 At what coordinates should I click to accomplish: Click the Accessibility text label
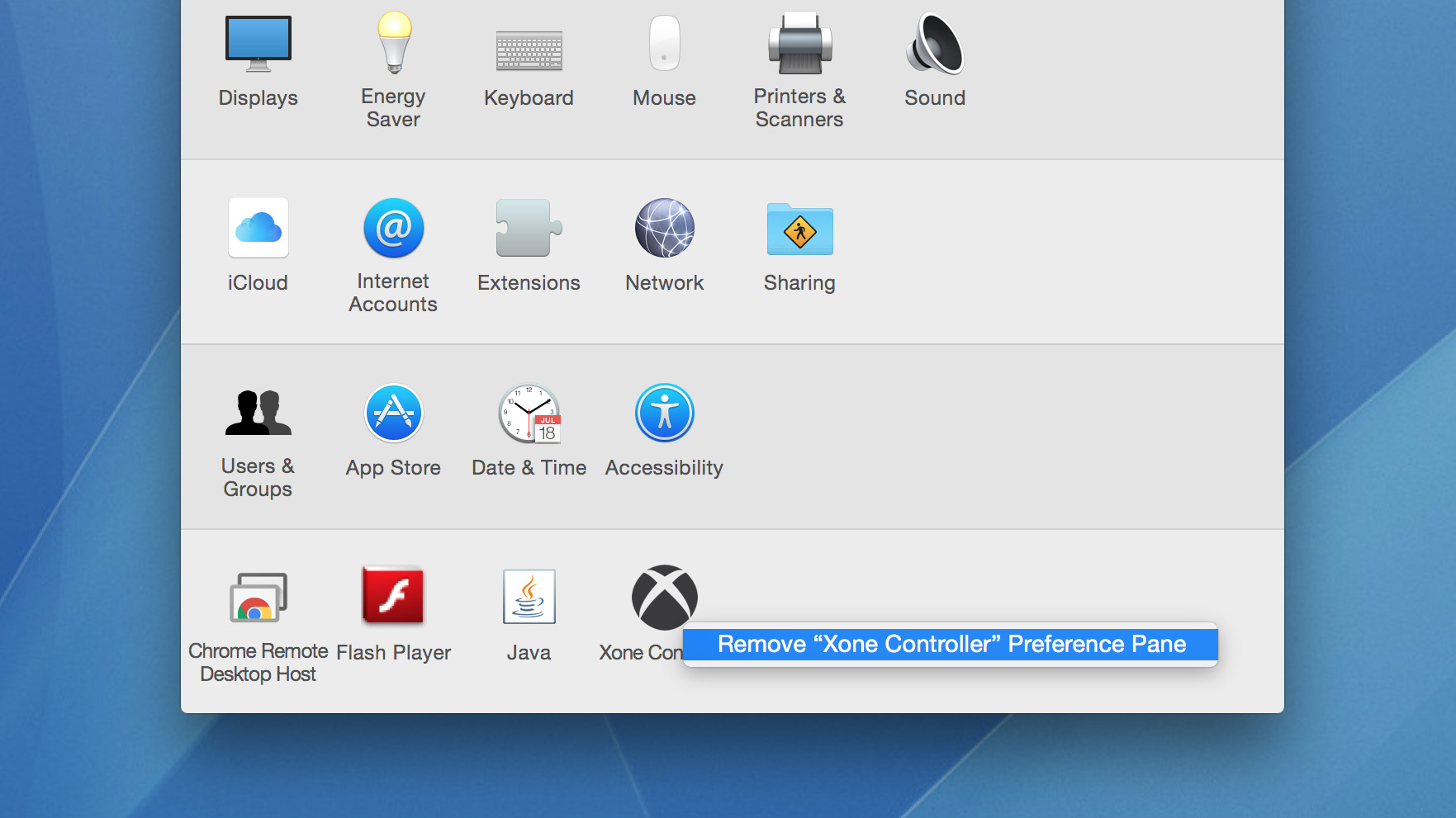pos(664,468)
